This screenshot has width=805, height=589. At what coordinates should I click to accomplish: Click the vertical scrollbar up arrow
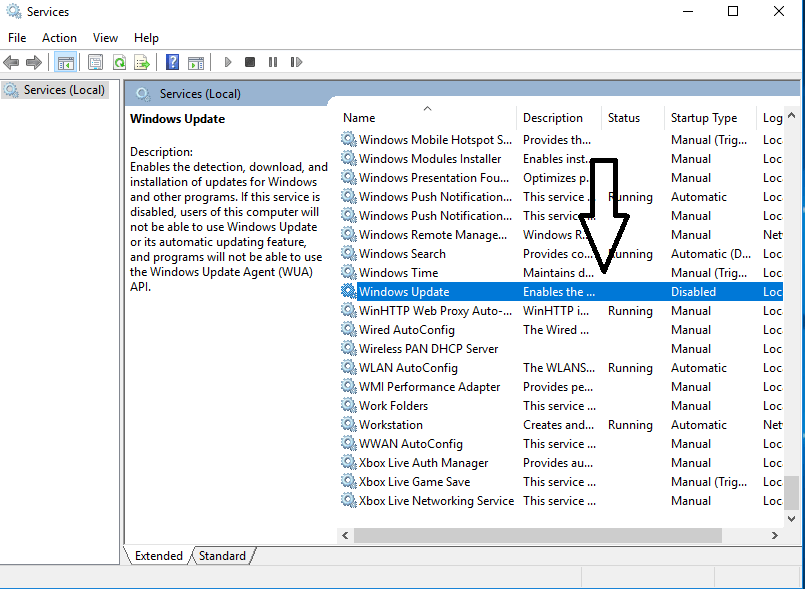[792, 116]
